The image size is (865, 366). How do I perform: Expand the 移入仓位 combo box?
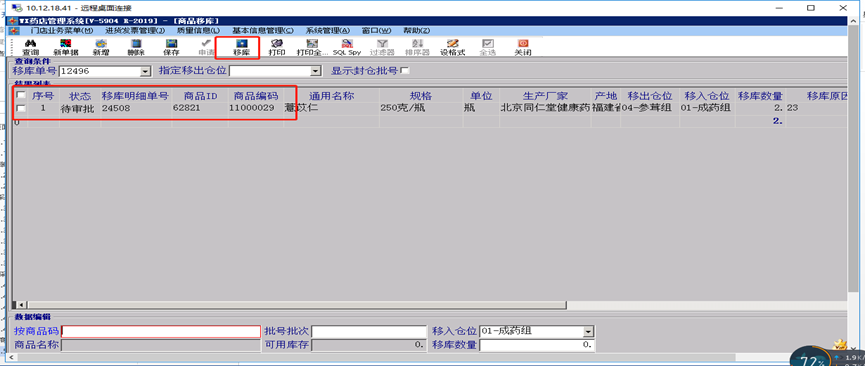tap(589, 332)
